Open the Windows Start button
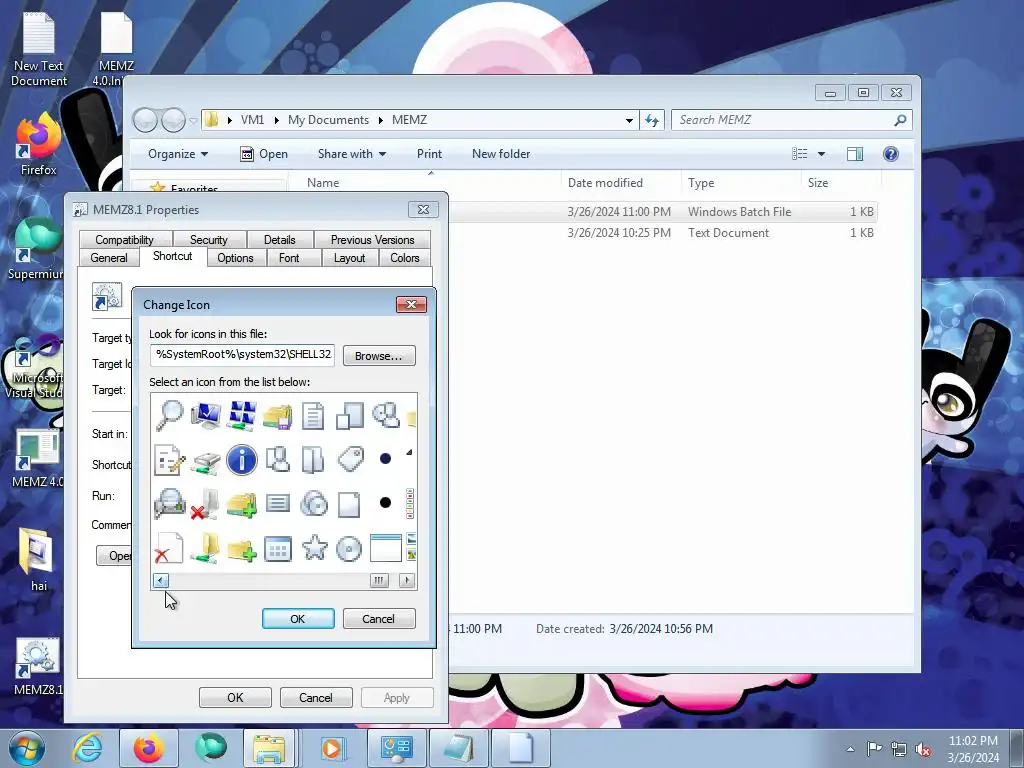1024x768 pixels. pyautogui.click(x=26, y=748)
